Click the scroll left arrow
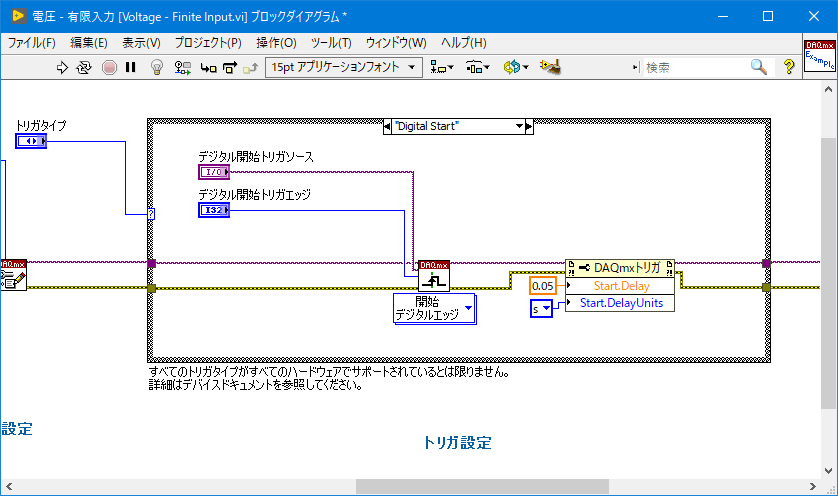838x496 pixels. (x=9, y=486)
